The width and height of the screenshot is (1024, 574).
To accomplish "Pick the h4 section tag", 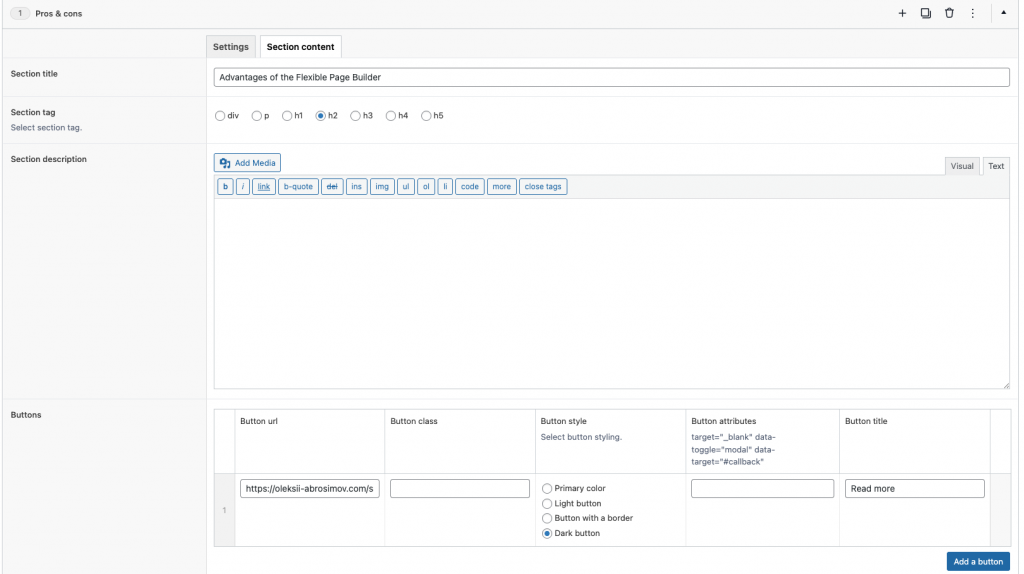I will point(391,116).
